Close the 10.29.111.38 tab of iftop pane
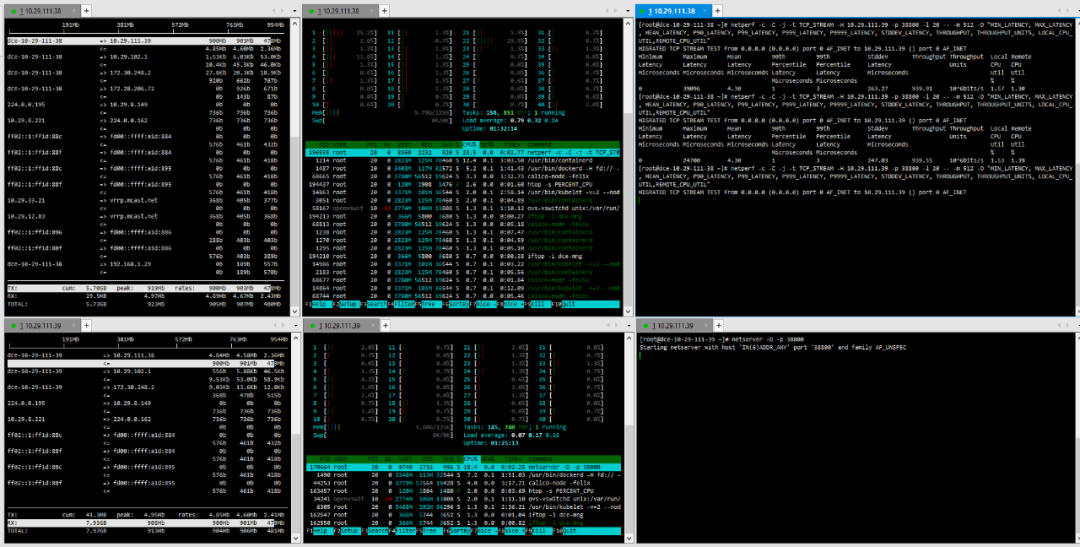Image resolution: width=1080 pixels, height=547 pixels. click(75, 11)
